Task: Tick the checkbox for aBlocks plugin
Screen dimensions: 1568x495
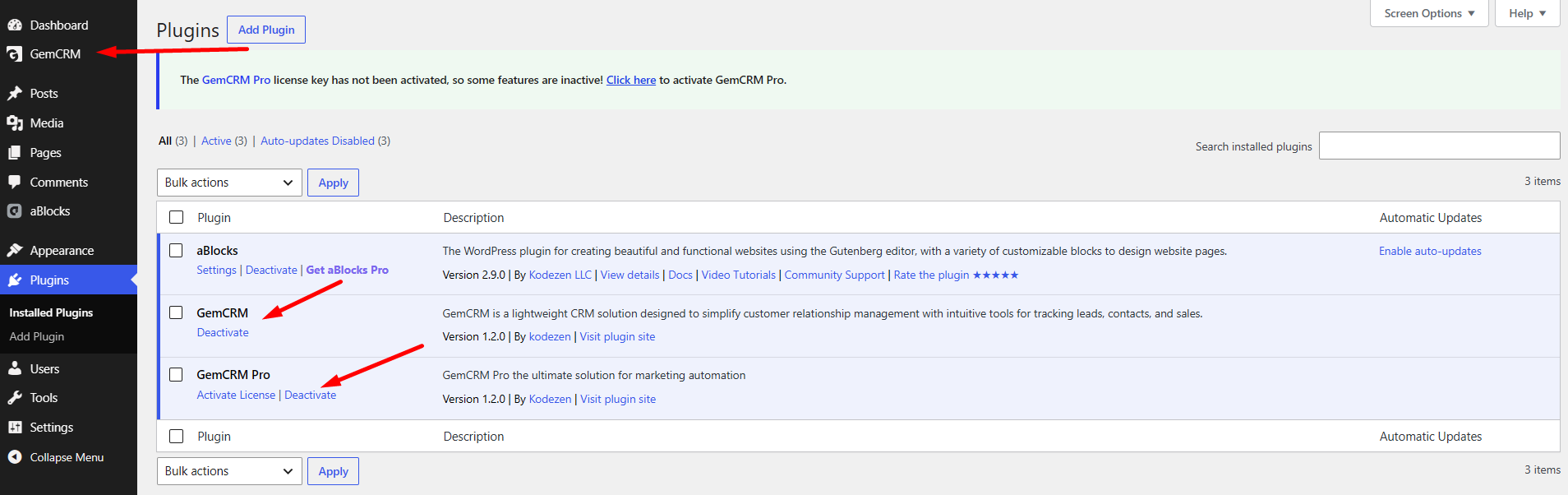Action: tap(176, 250)
